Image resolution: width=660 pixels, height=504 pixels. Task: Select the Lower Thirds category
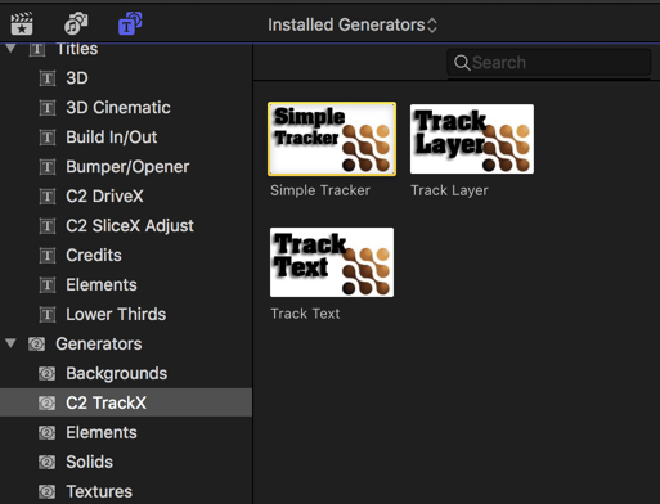(126, 315)
